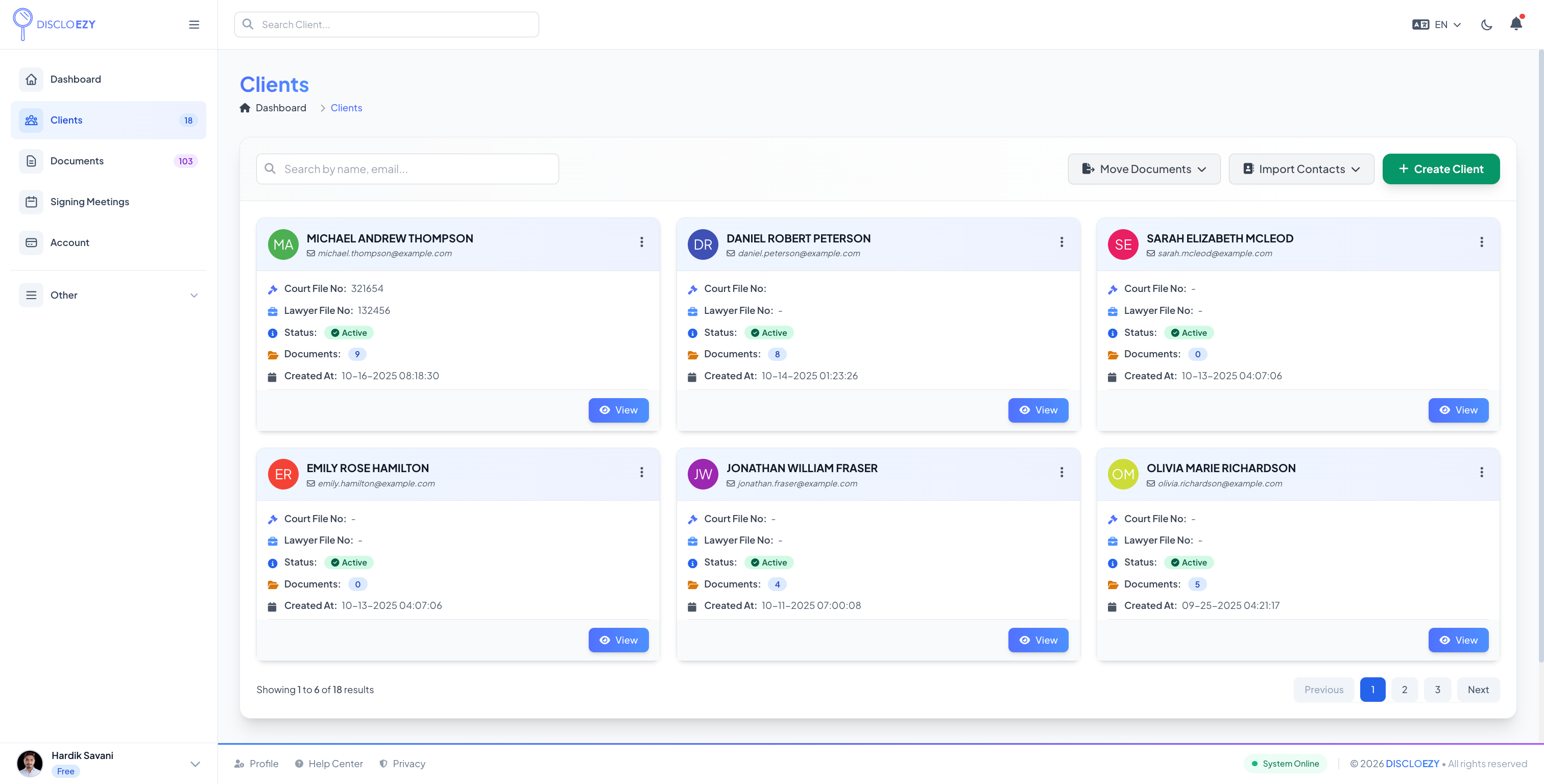
Task: Go to page 2 of results
Action: tap(1404, 689)
